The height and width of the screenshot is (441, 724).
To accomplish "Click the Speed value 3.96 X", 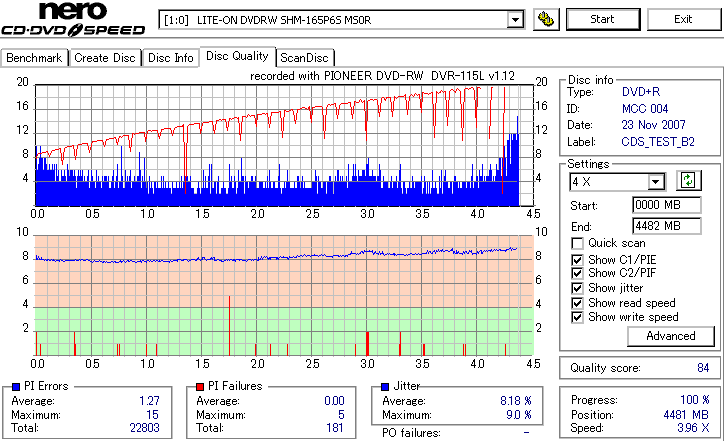I will pos(693,428).
